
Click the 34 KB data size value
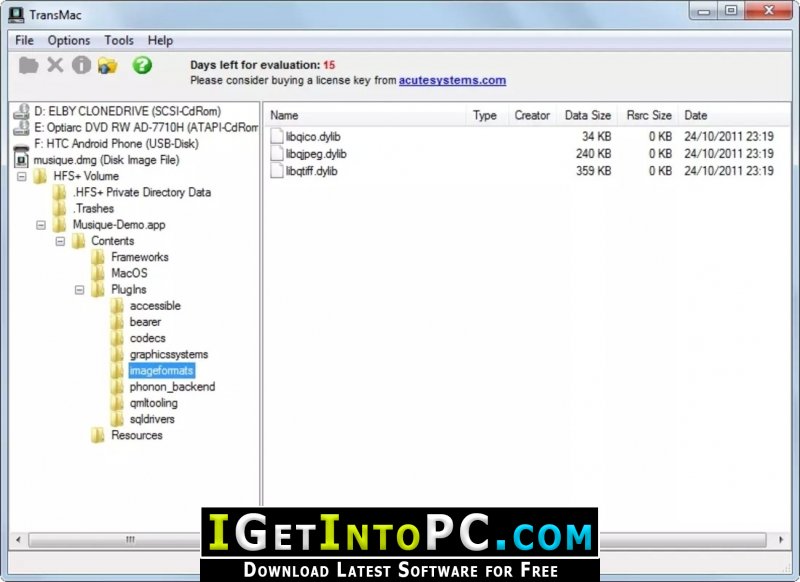coord(596,136)
